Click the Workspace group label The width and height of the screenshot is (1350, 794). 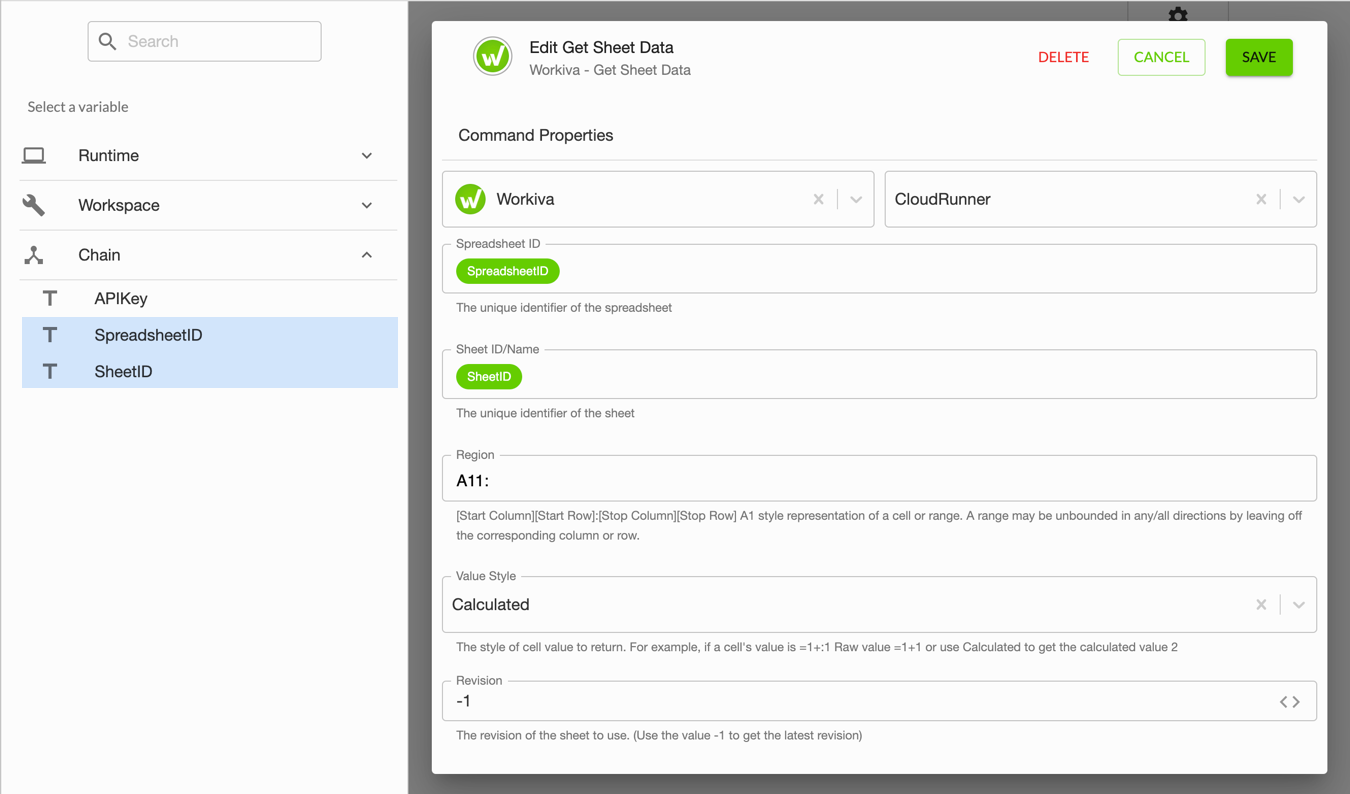pos(119,205)
